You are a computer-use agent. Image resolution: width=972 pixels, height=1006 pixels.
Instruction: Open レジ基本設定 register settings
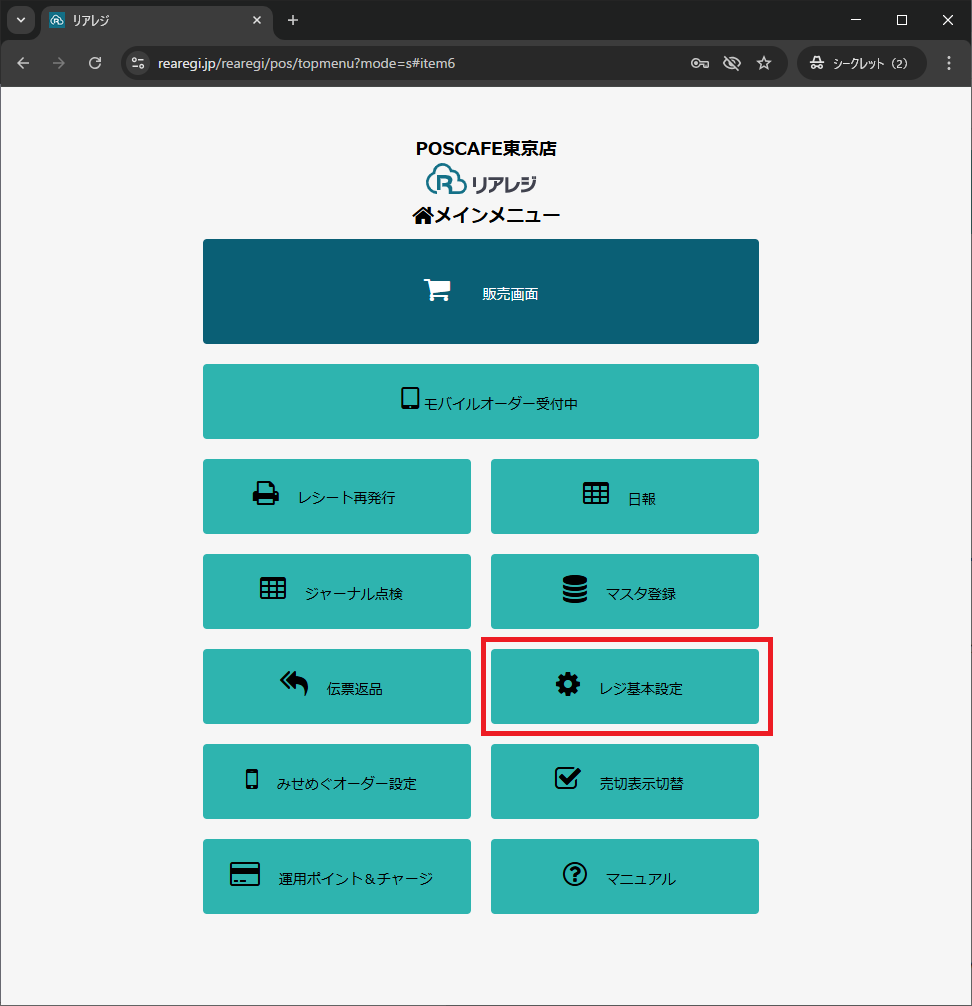coord(624,686)
